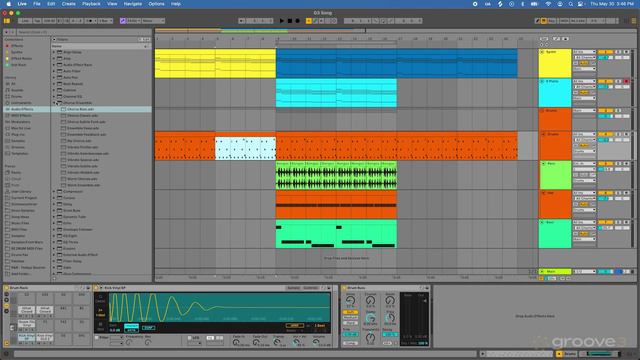Open the Navigate menu
The width and height of the screenshot is (640, 360).
[133, 4]
